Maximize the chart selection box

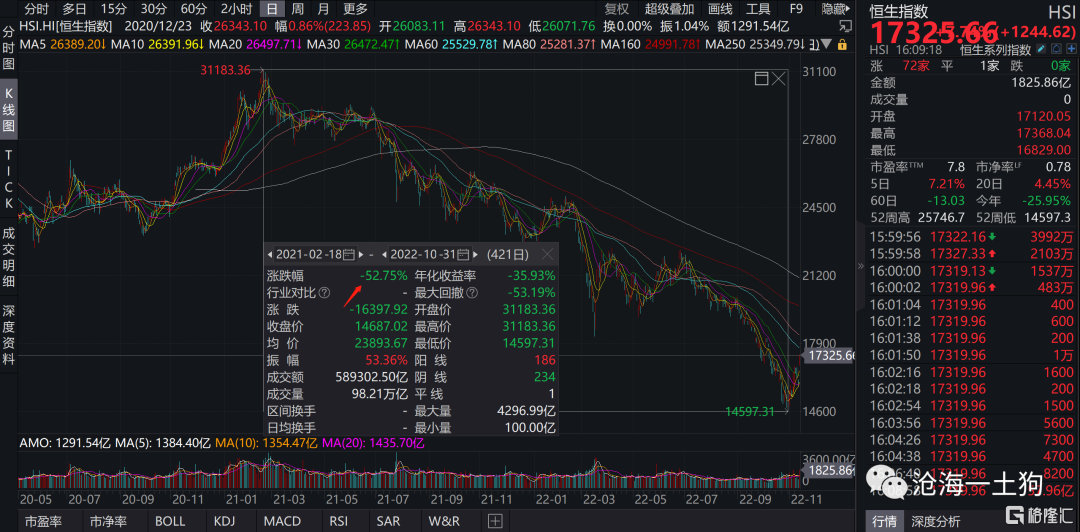click(x=761, y=79)
